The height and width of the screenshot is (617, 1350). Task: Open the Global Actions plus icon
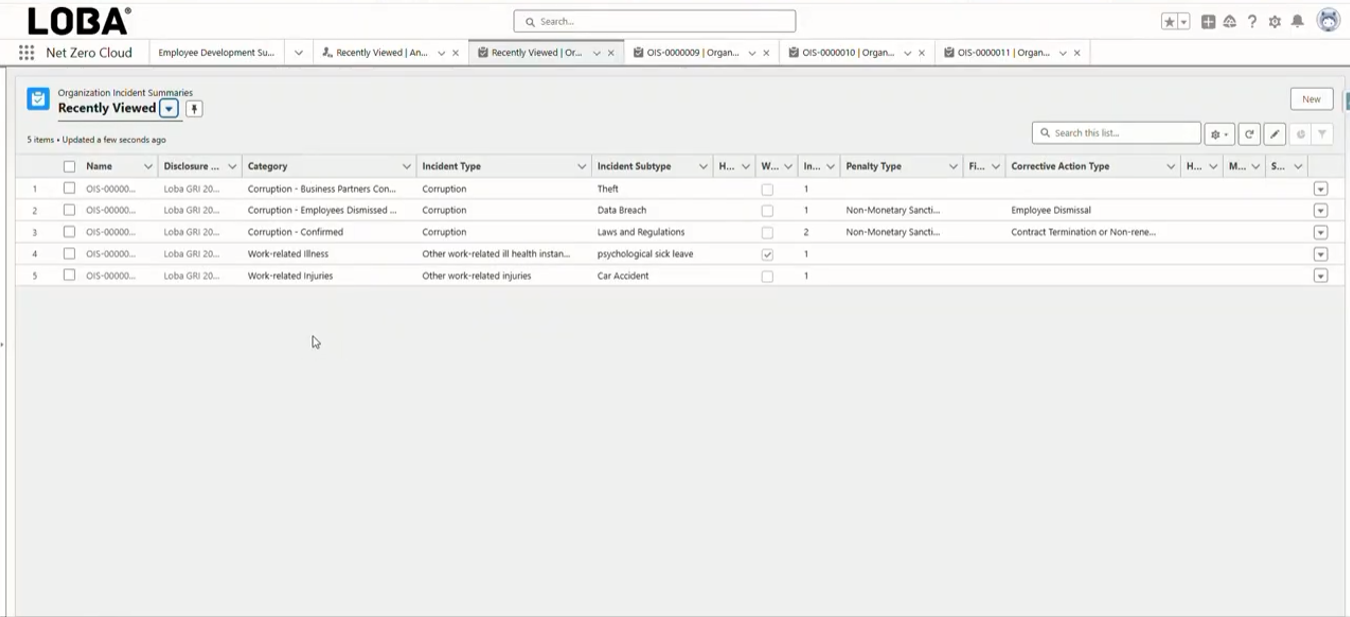coord(1208,22)
